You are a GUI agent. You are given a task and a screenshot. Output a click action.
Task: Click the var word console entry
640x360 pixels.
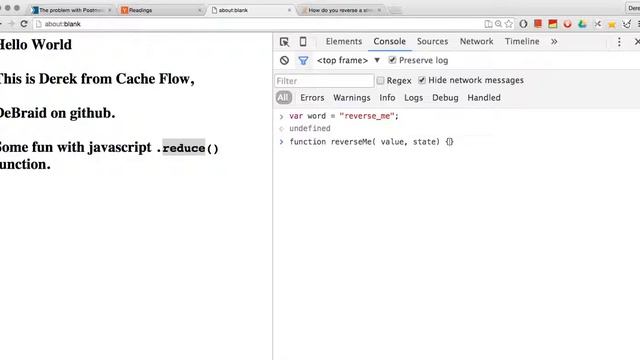(344, 116)
